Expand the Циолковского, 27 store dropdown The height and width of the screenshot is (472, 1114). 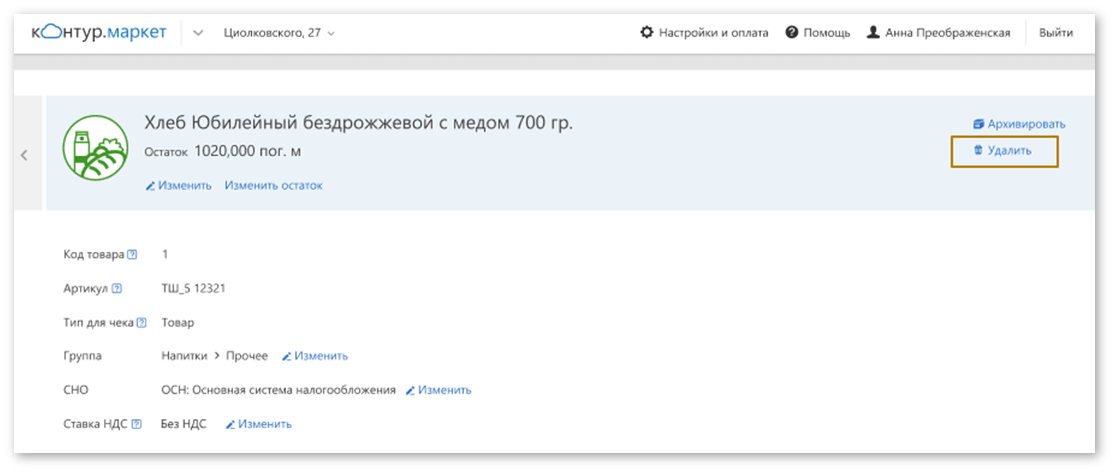pos(279,33)
